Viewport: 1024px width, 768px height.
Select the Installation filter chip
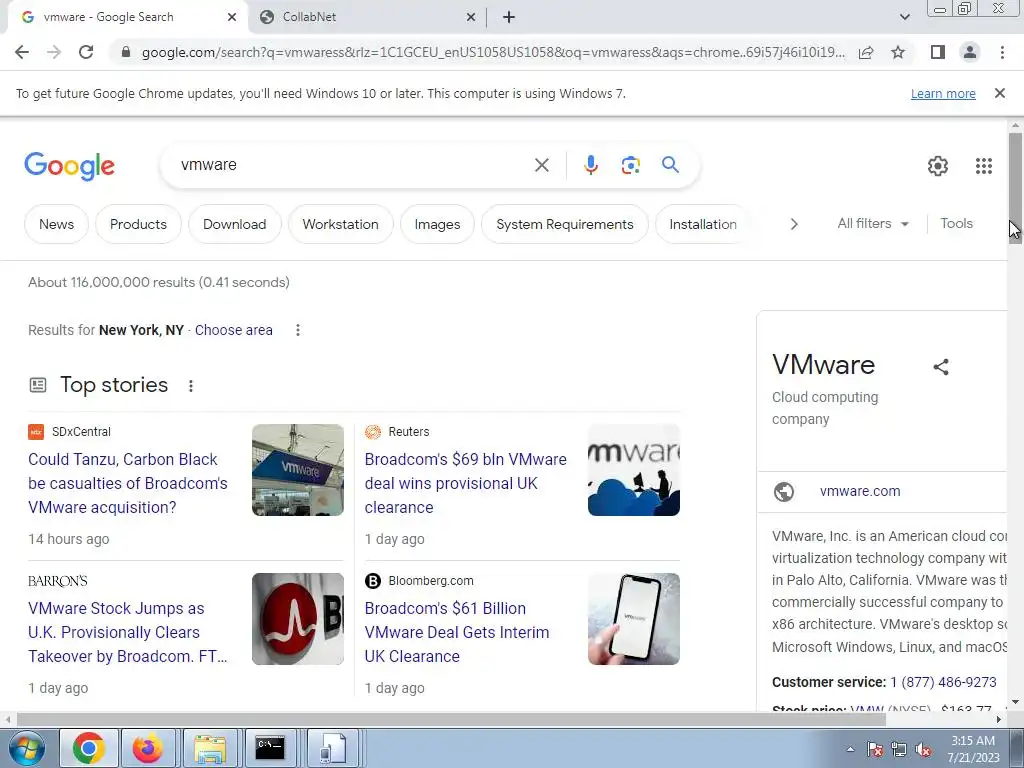[x=703, y=224]
